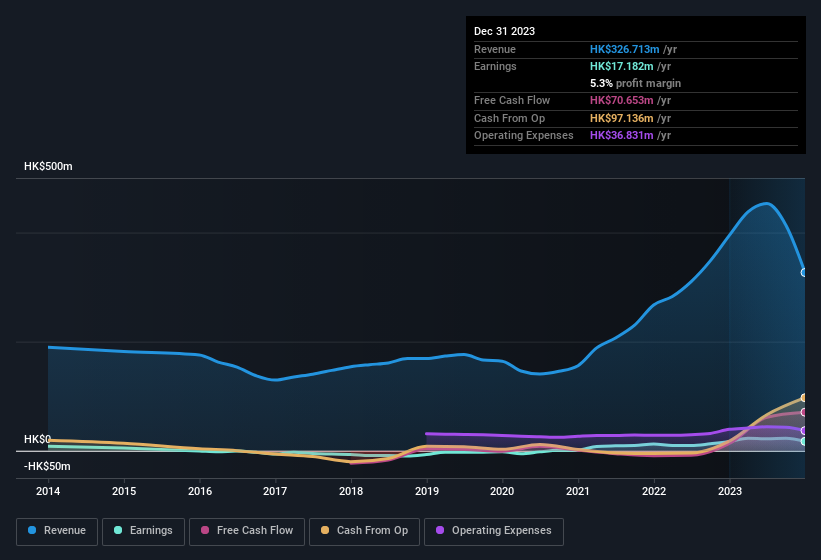This screenshot has width=821, height=560.
Task: Click the Cash From Op endpoint marker
Action: [804, 398]
